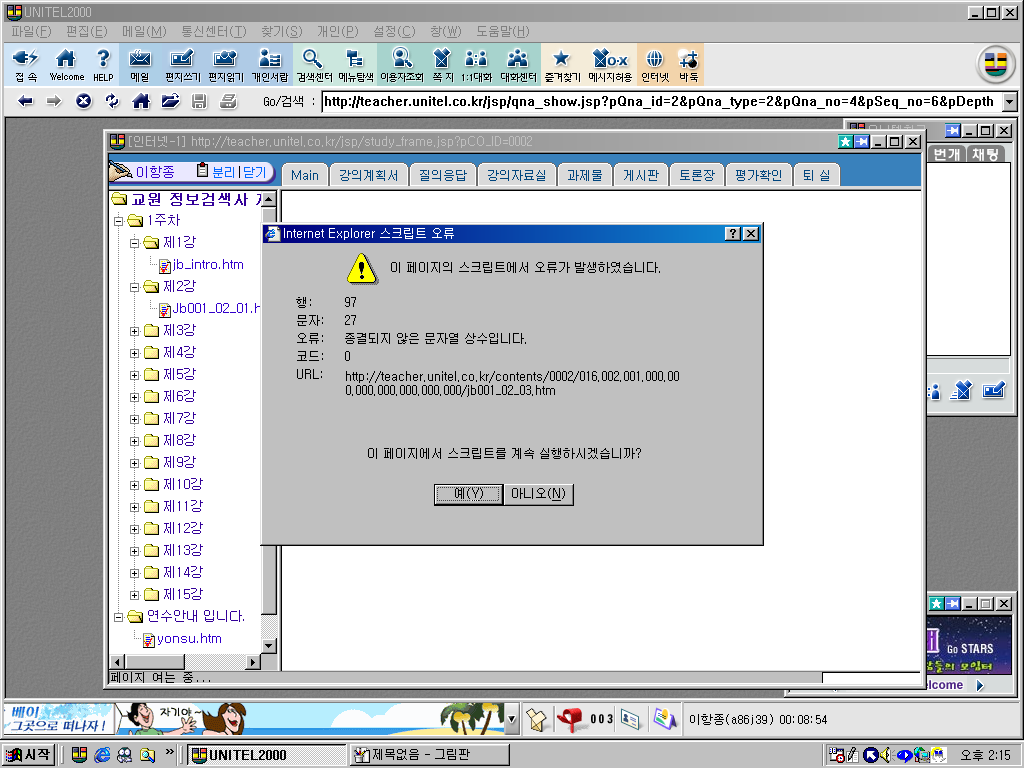The height and width of the screenshot is (768, 1024).
Task: Open the 메일 (mail) toolbar icon
Action: pos(140,65)
